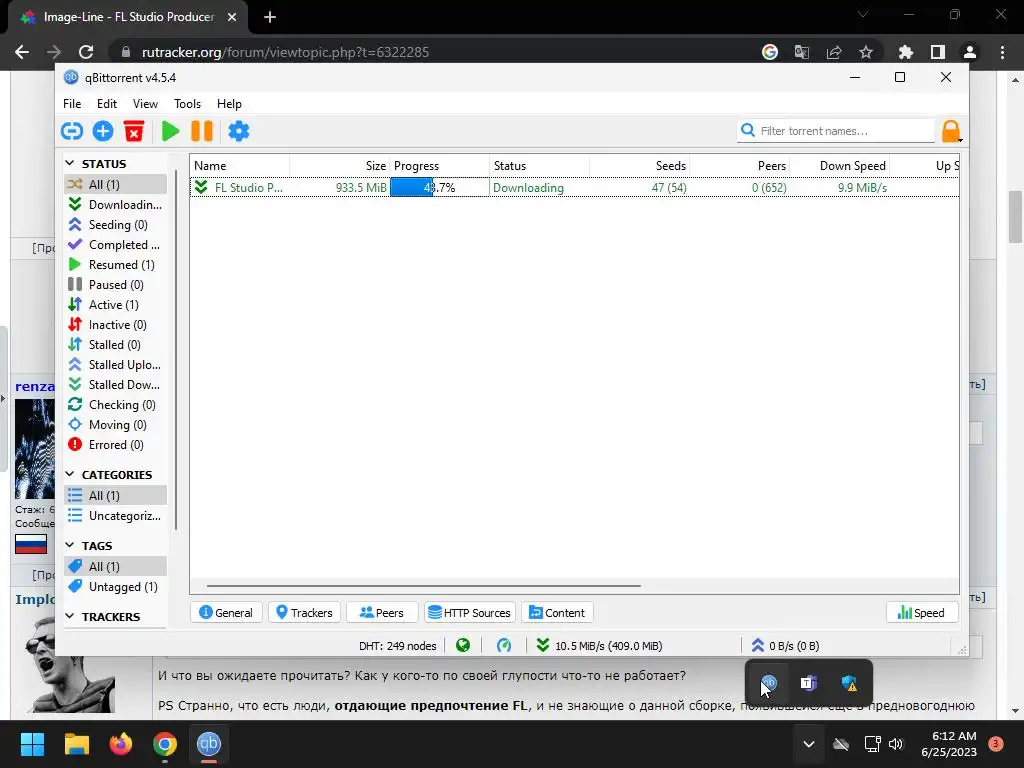Switch to the General tab

[x=226, y=613]
